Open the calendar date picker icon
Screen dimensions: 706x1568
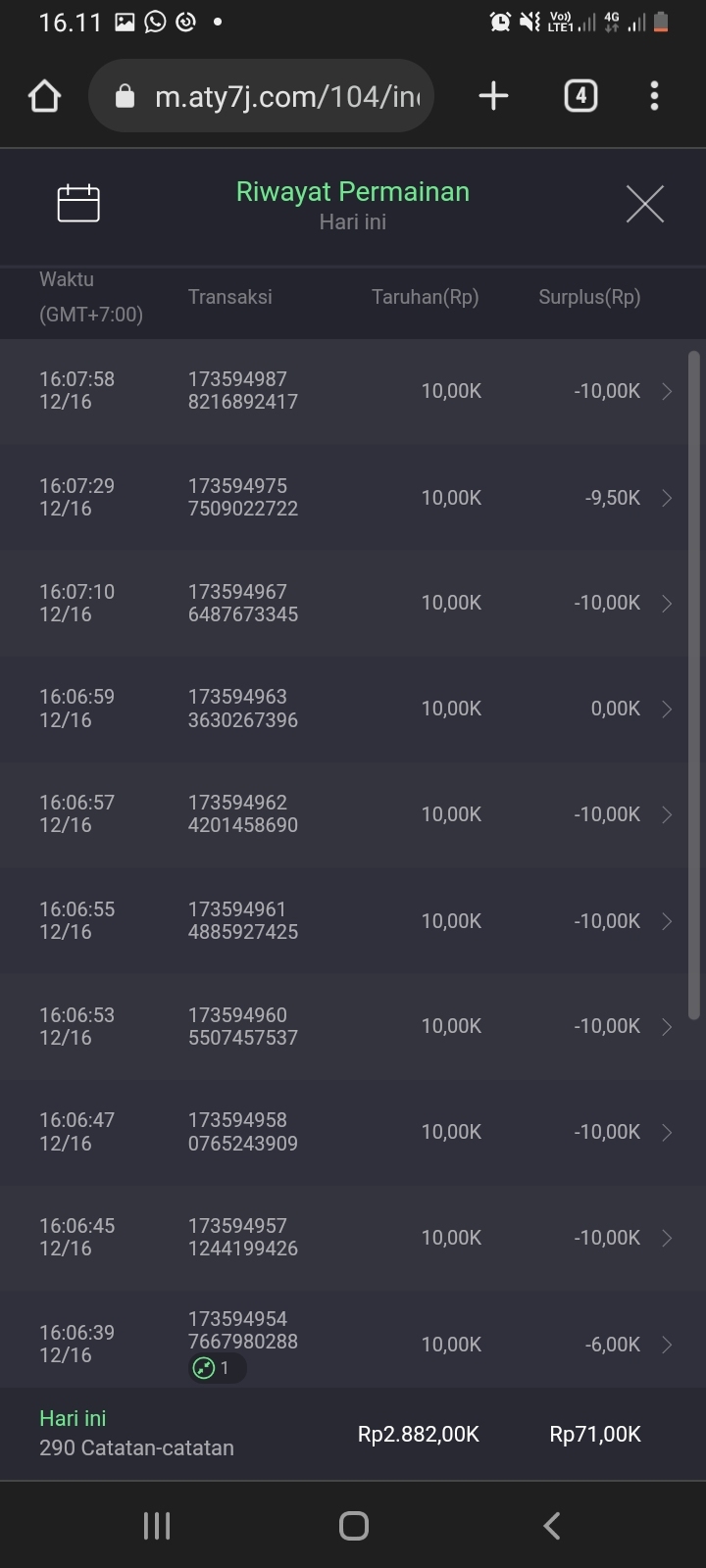pyautogui.click(x=78, y=203)
